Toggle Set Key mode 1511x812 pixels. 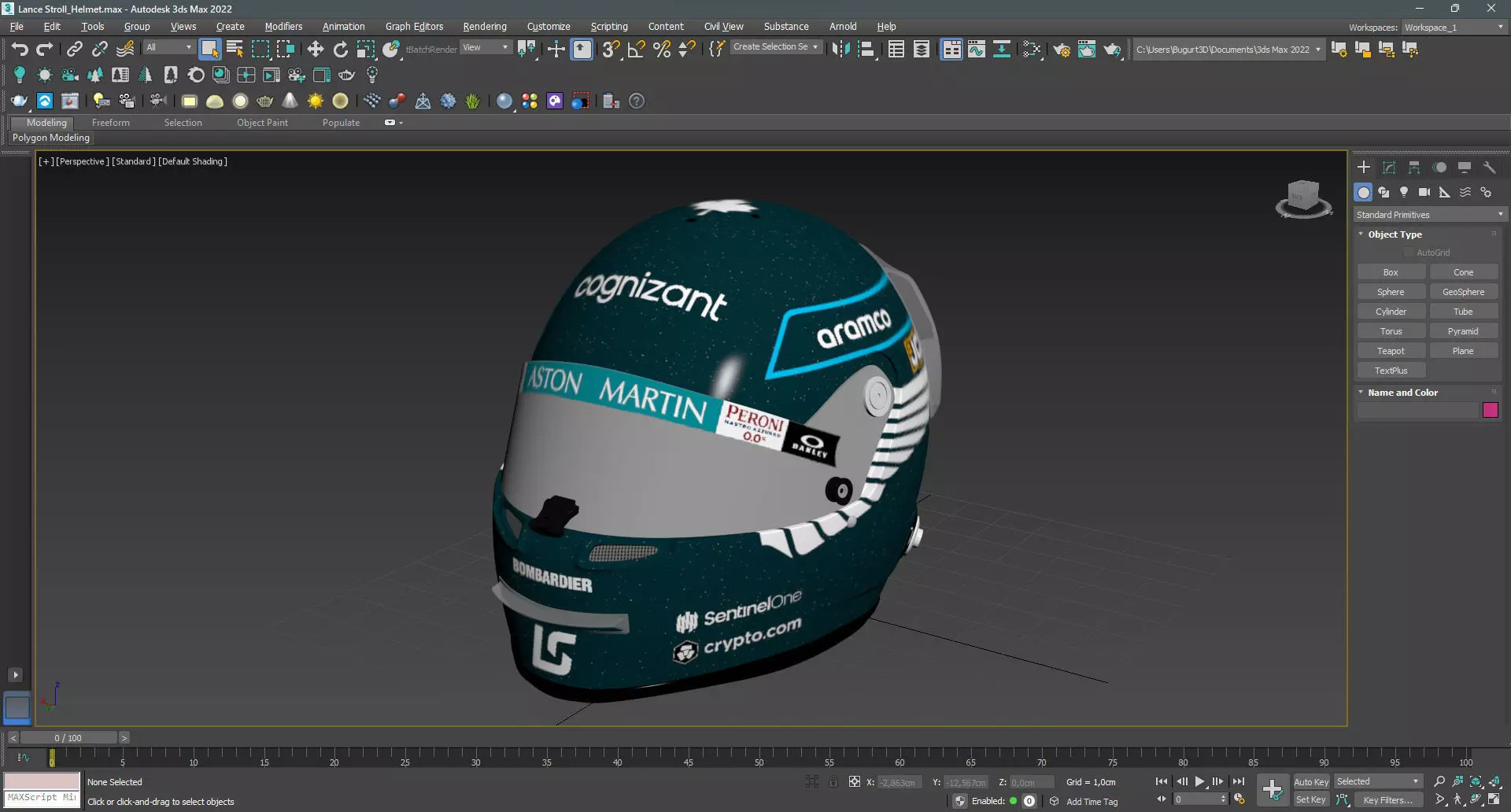(1310, 799)
